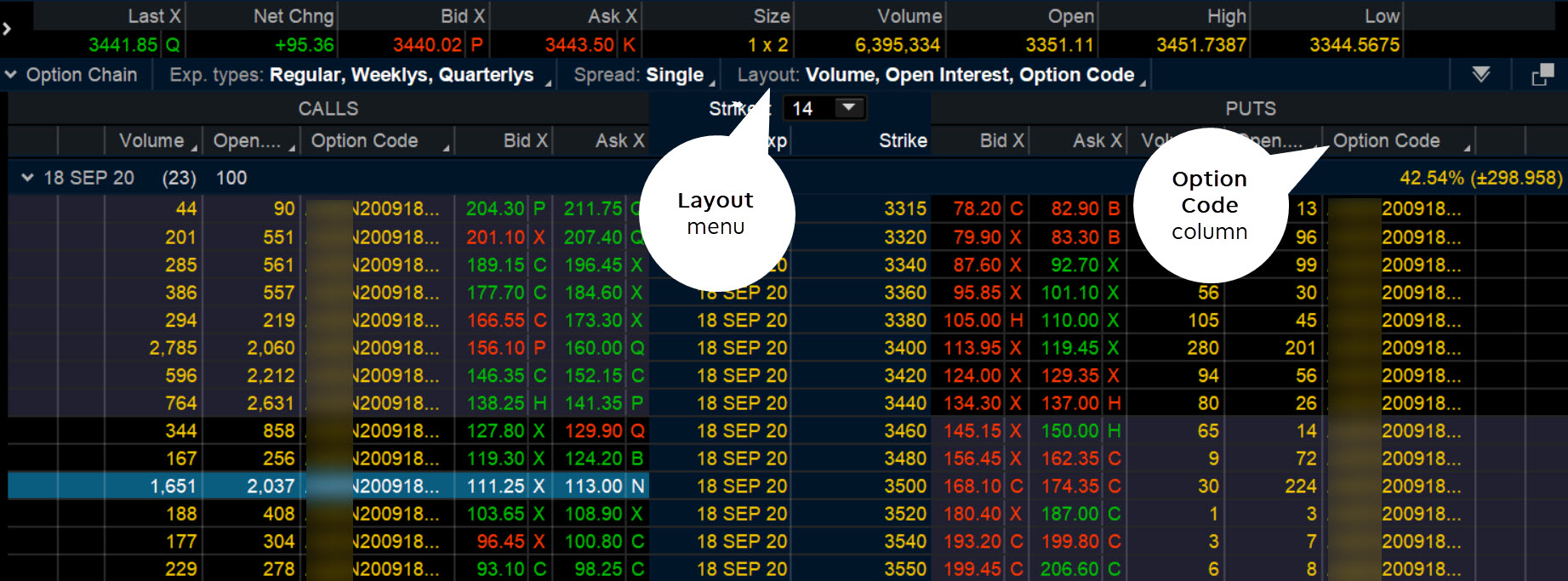This screenshot has width=1568, height=581.
Task: Click the strike price 3500 cell
Action: tap(904, 486)
